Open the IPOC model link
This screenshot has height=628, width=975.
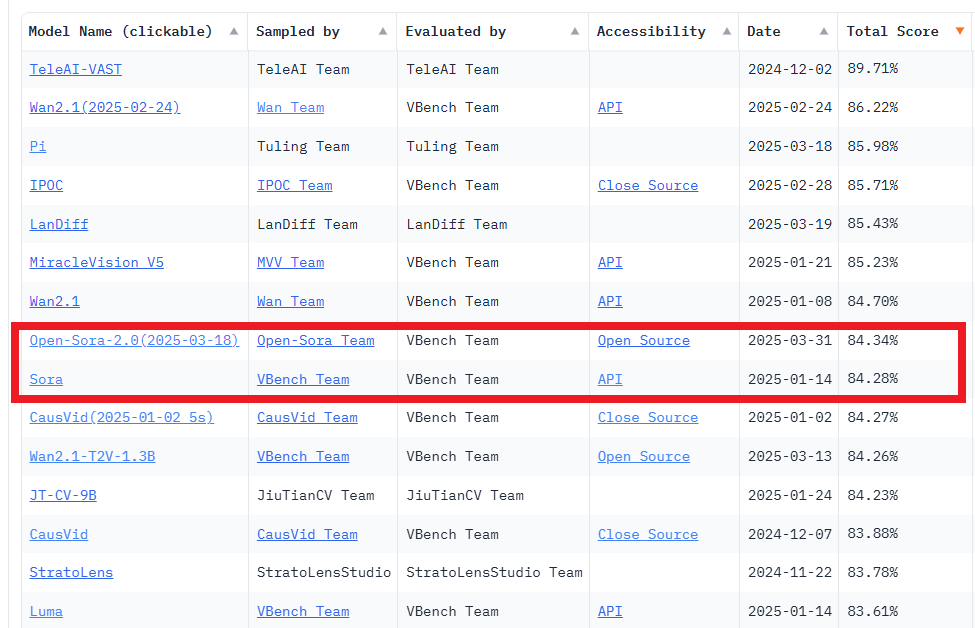point(46,185)
